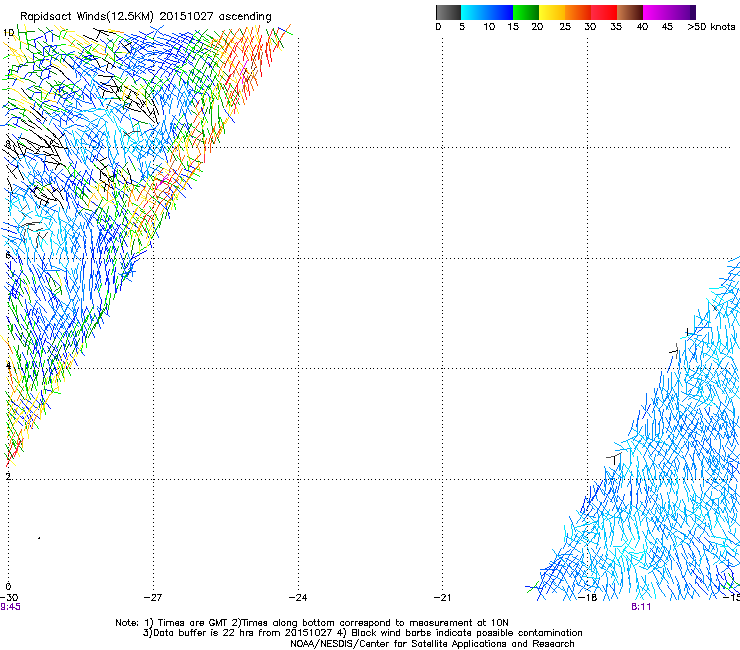Click the "10" latitude label on the left axis
740x650 pixels.
[8, 33]
